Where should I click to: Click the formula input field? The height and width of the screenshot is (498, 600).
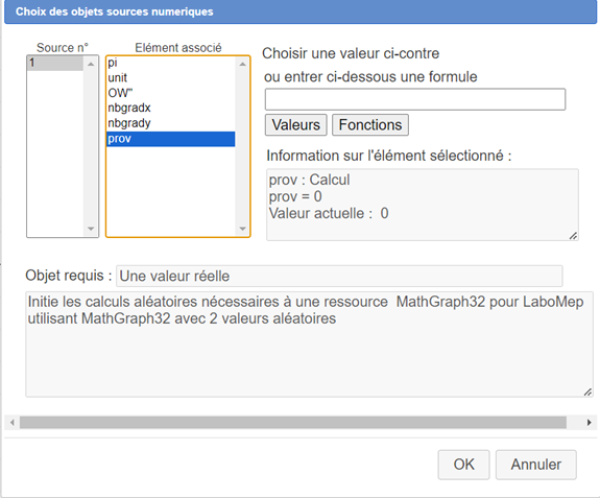415,99
